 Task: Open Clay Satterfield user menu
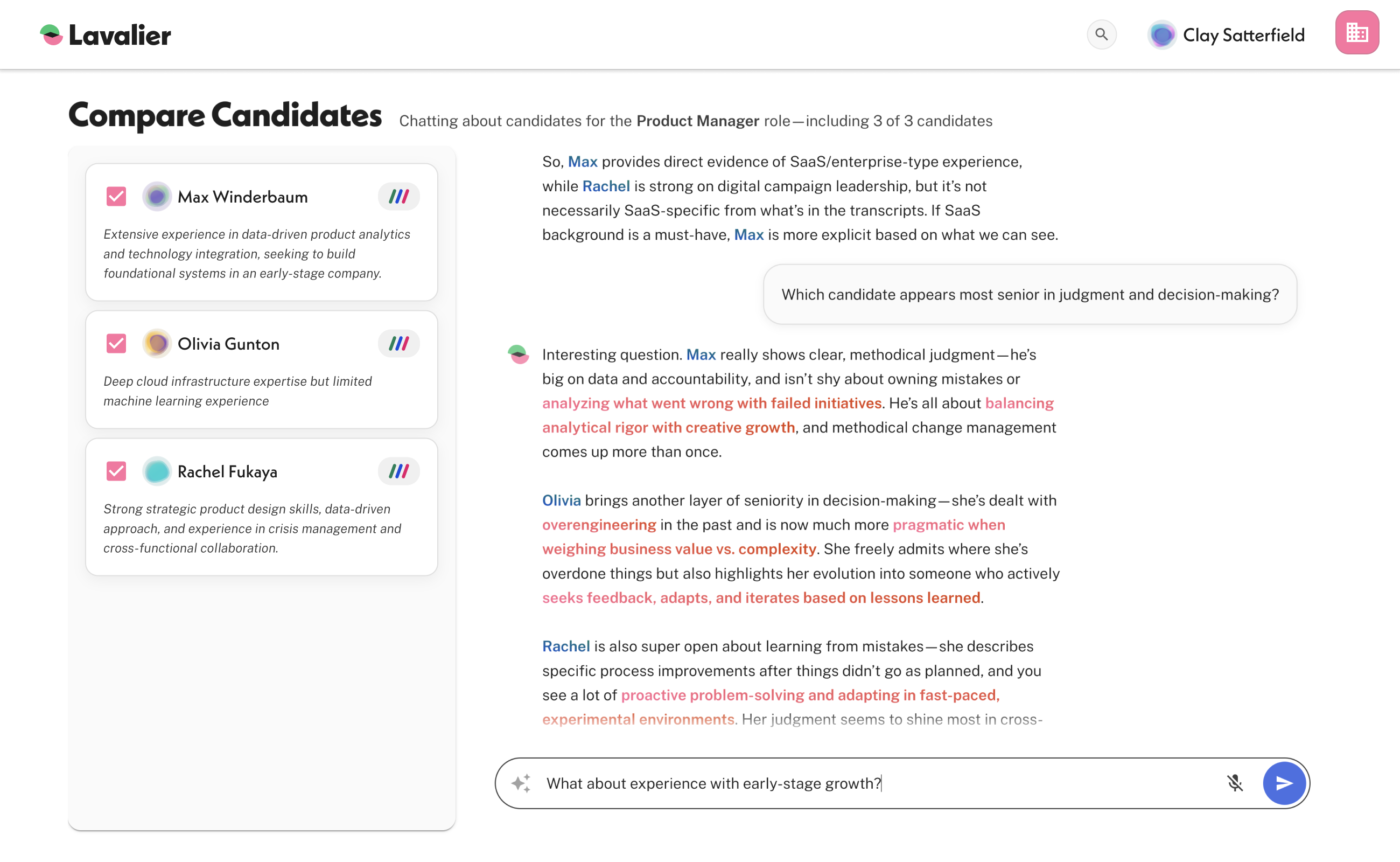[1226, 35]
